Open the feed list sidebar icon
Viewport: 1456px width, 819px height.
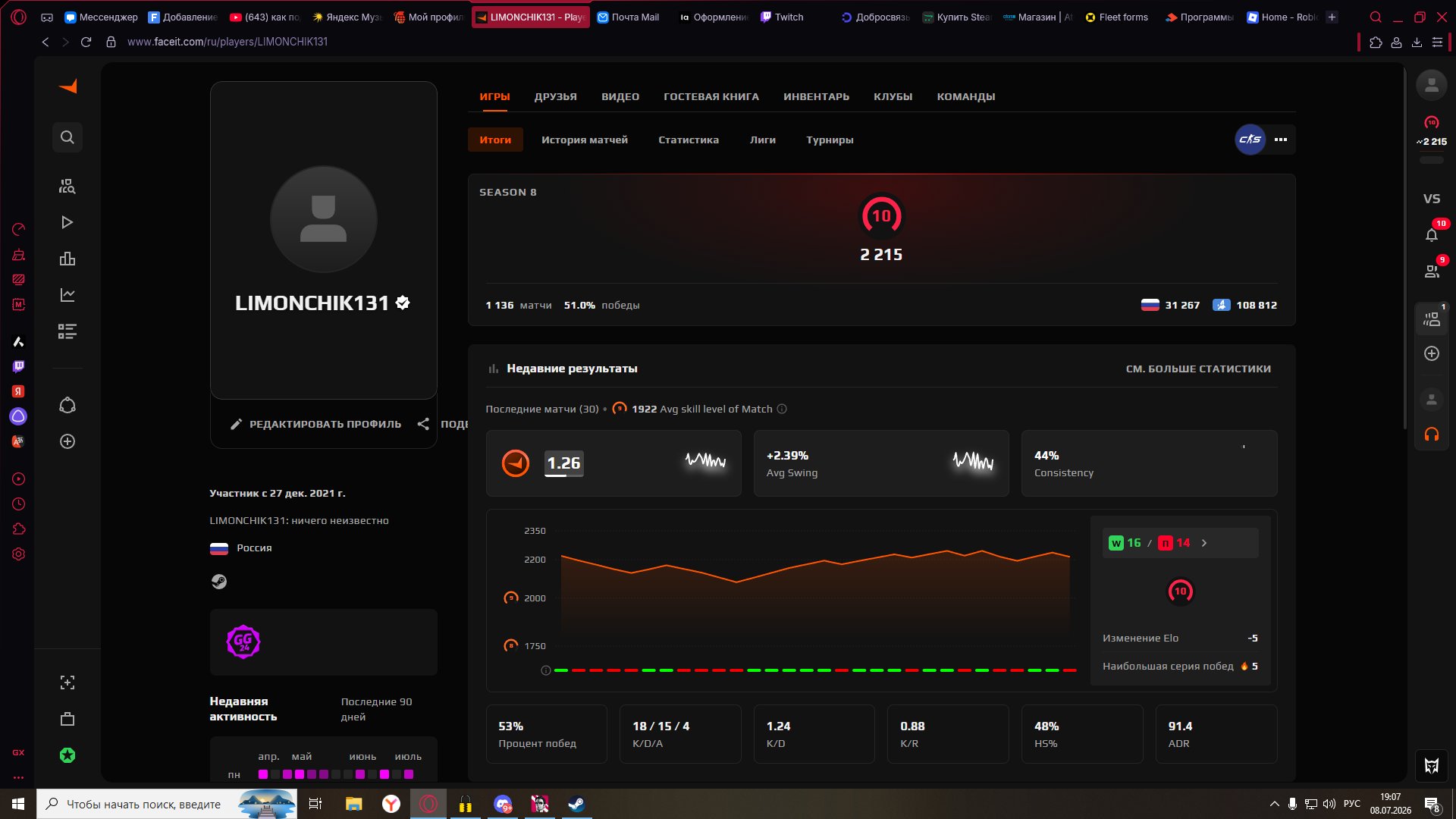pos(67,331)
